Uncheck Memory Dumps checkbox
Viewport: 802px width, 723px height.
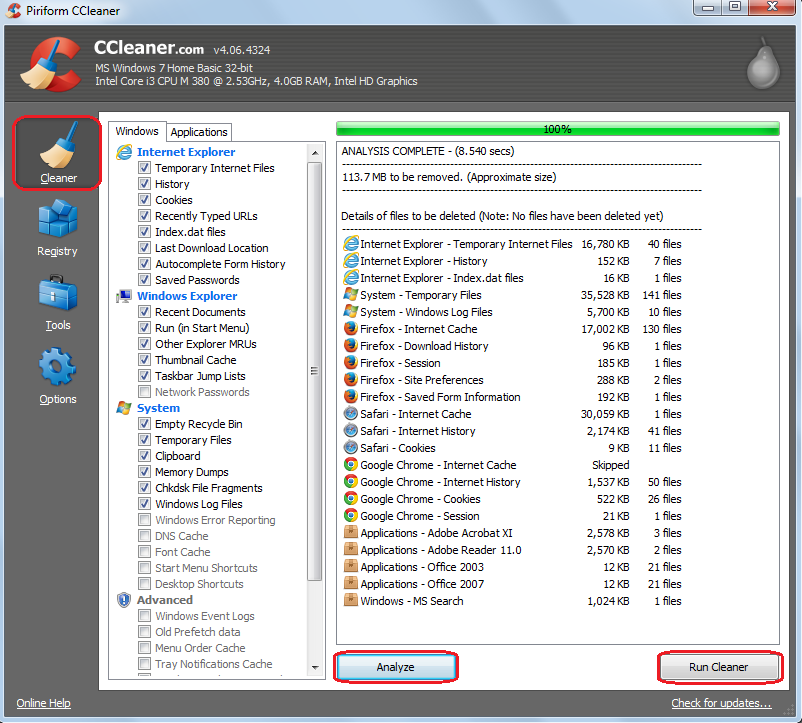pos(144,471)
